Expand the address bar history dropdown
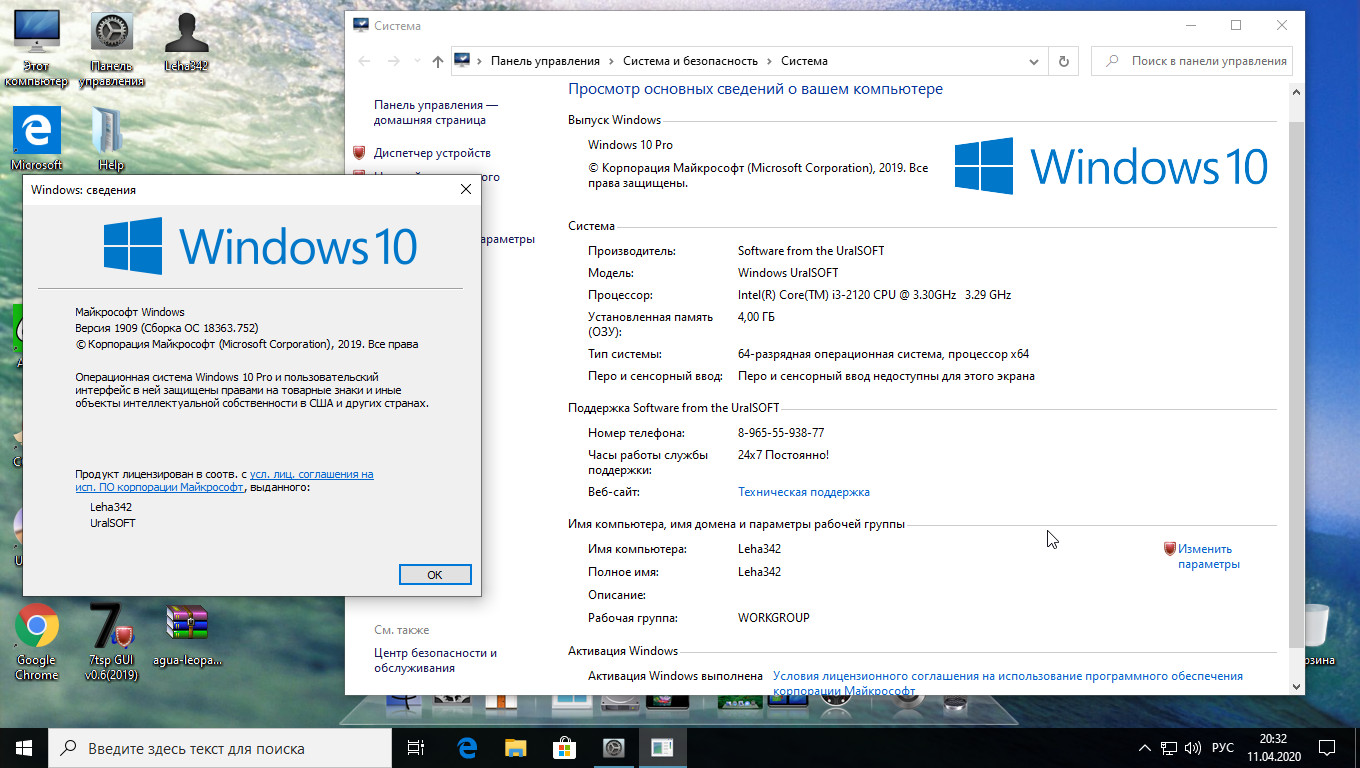The width and height of the screenshot is (1360, 768). coord(1035,61)
